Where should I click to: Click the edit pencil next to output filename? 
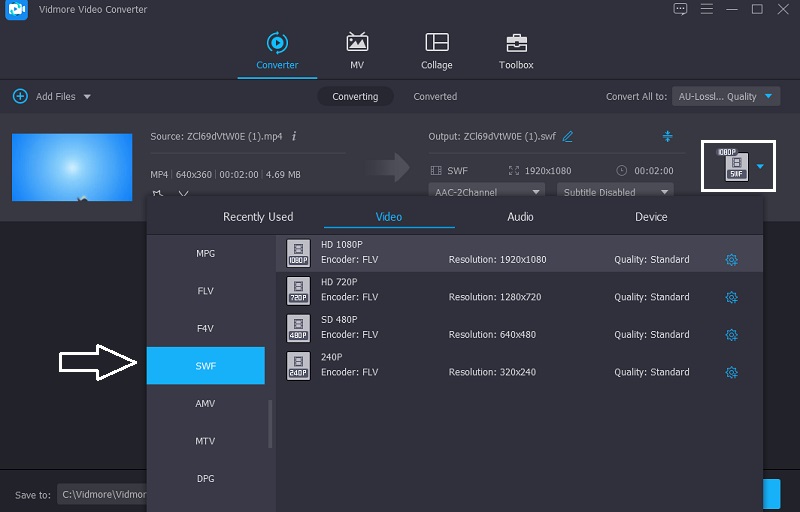[568, 136]
